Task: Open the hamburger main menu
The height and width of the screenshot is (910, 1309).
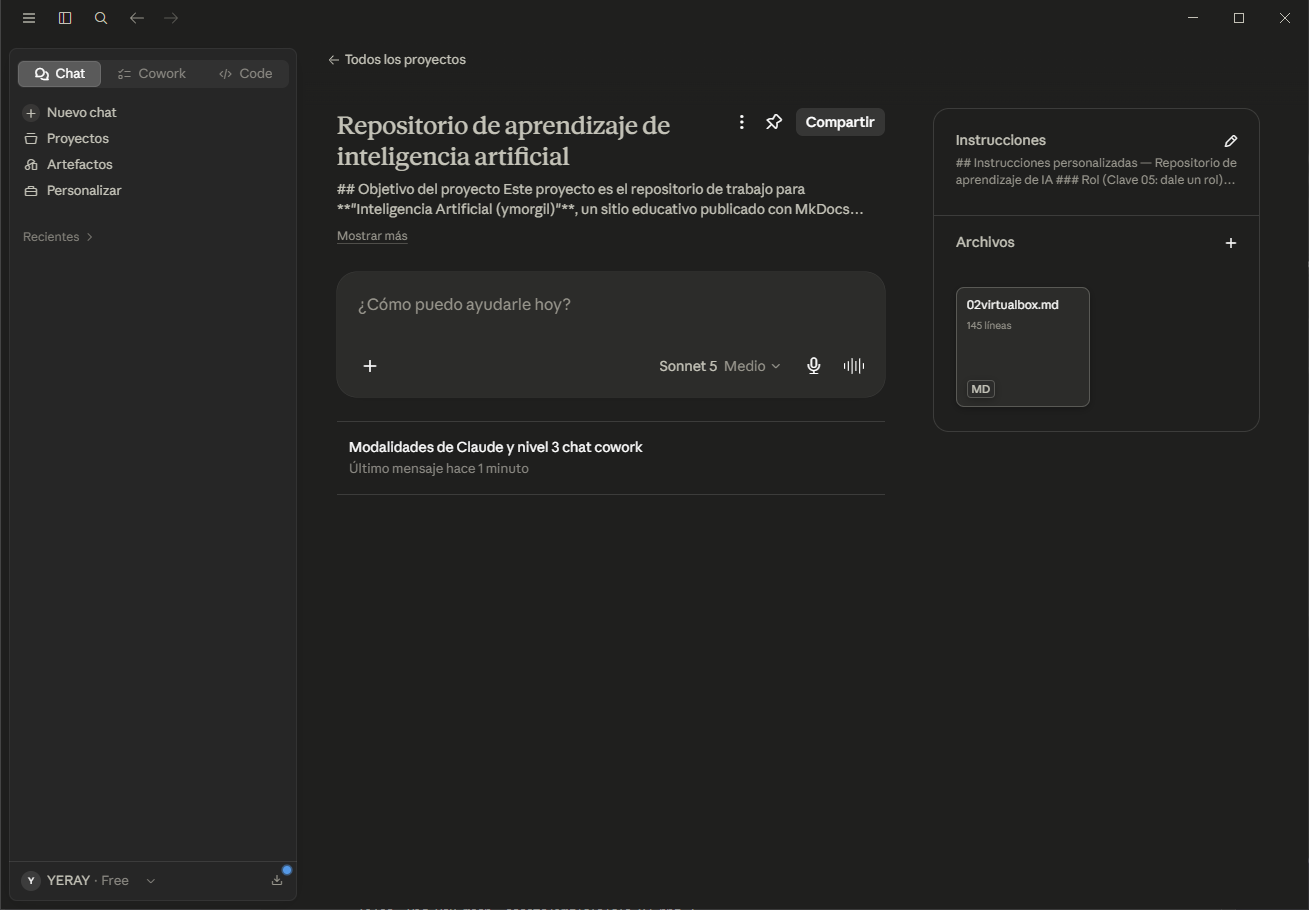Action: [29, 18]
